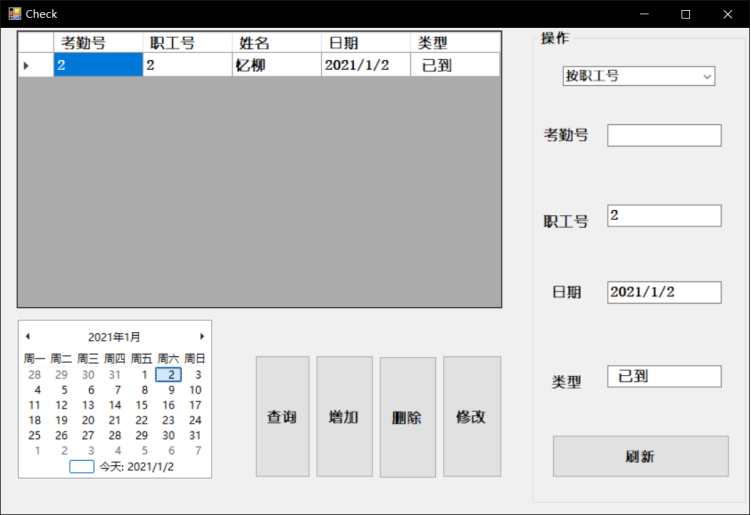This screenshot has height=515, width=751.
Task: Sort by the 姓名 column header
Action: click(276, 43)
